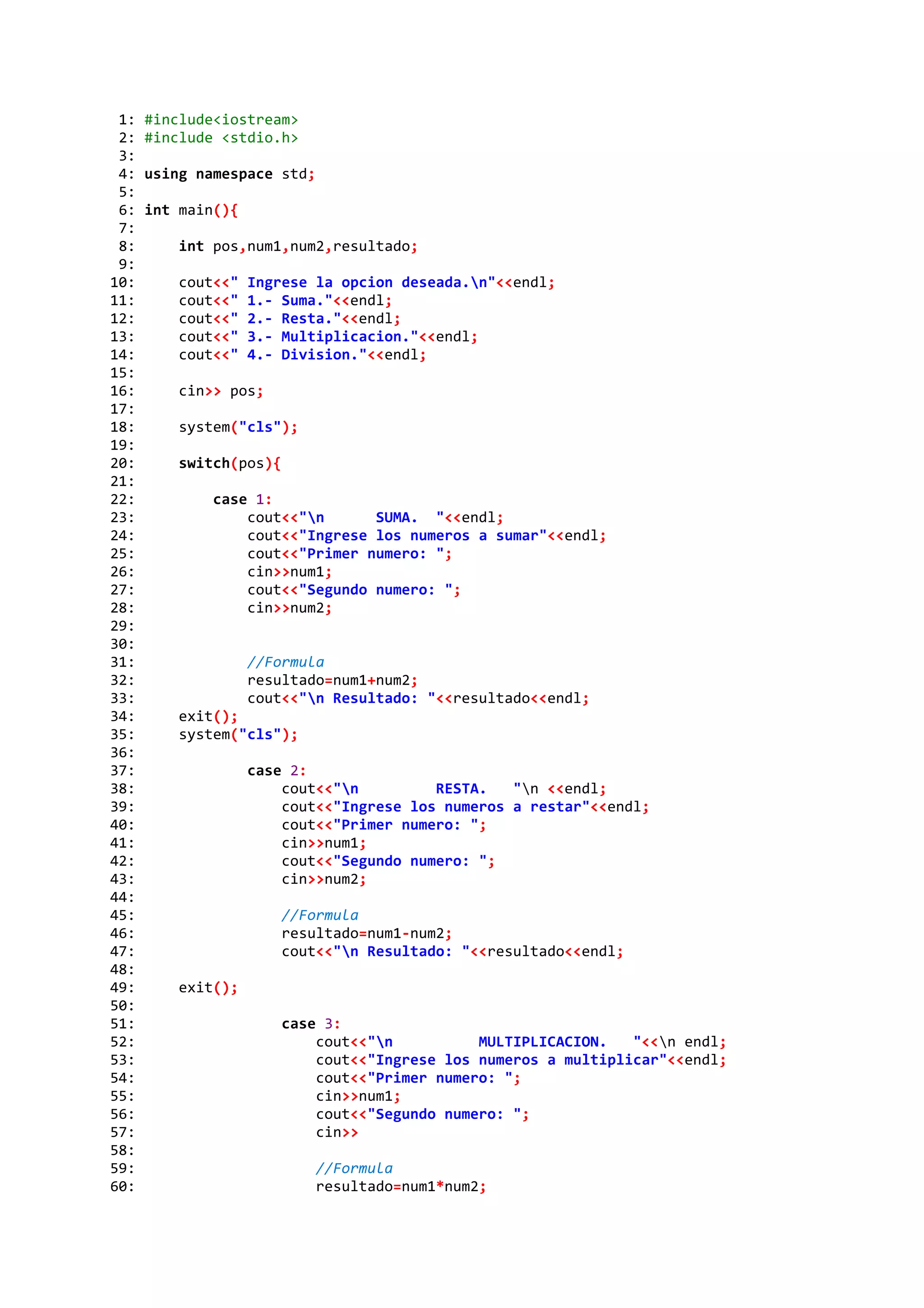
Task: Click 'Primer numero:' cout on line 54
Action: click(x=418, y=1078)
